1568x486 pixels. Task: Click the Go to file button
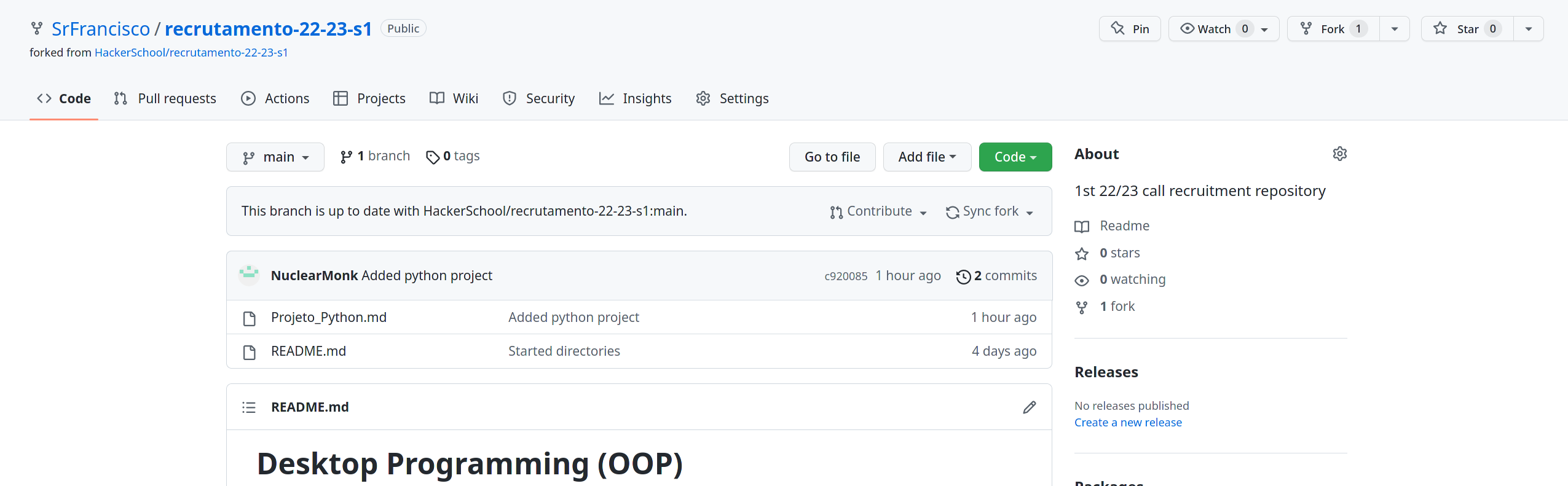pos(832,157)
